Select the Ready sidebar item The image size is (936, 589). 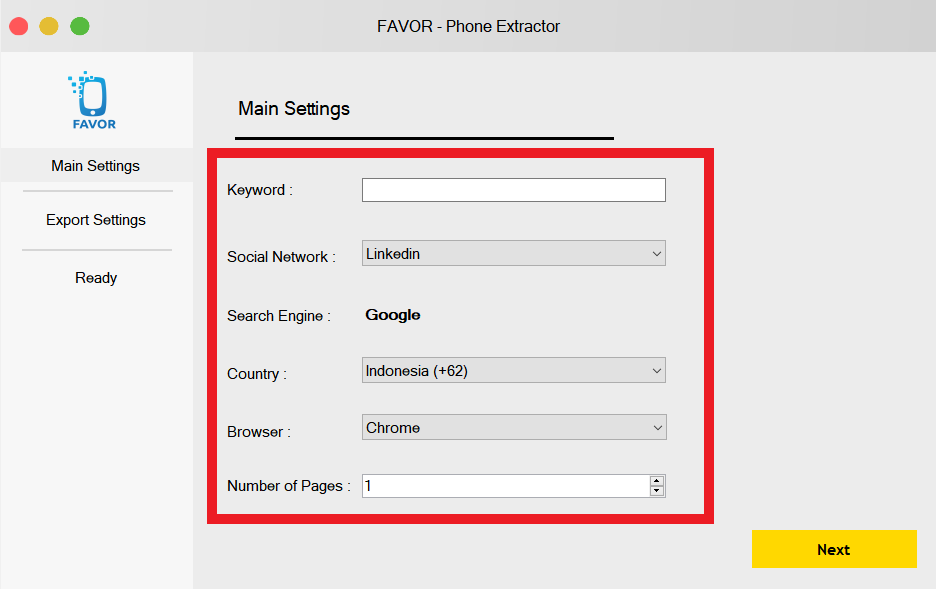click(96, 277)
